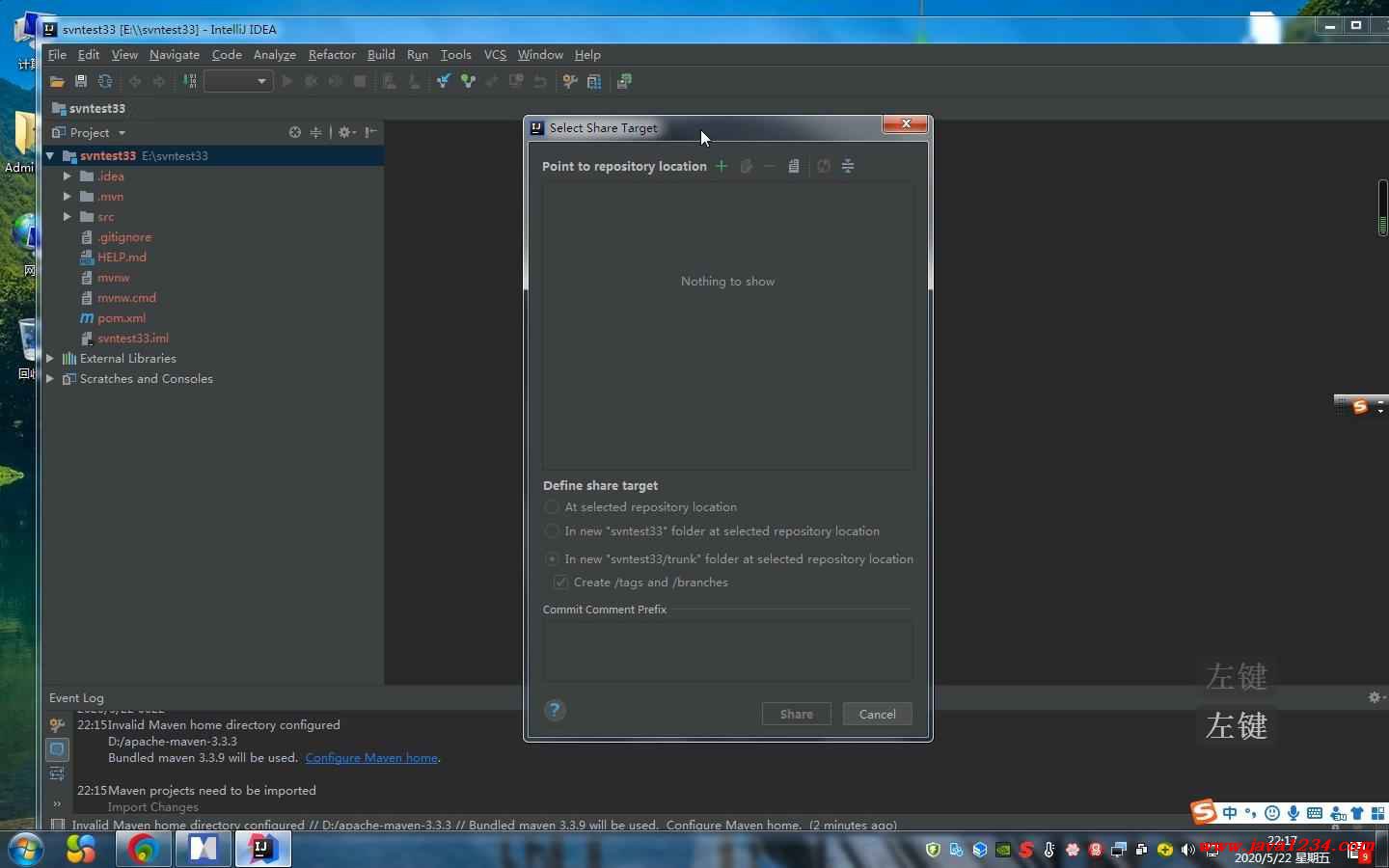
Task: Click in the Commit Comment Prefix field
Action: 728,651
